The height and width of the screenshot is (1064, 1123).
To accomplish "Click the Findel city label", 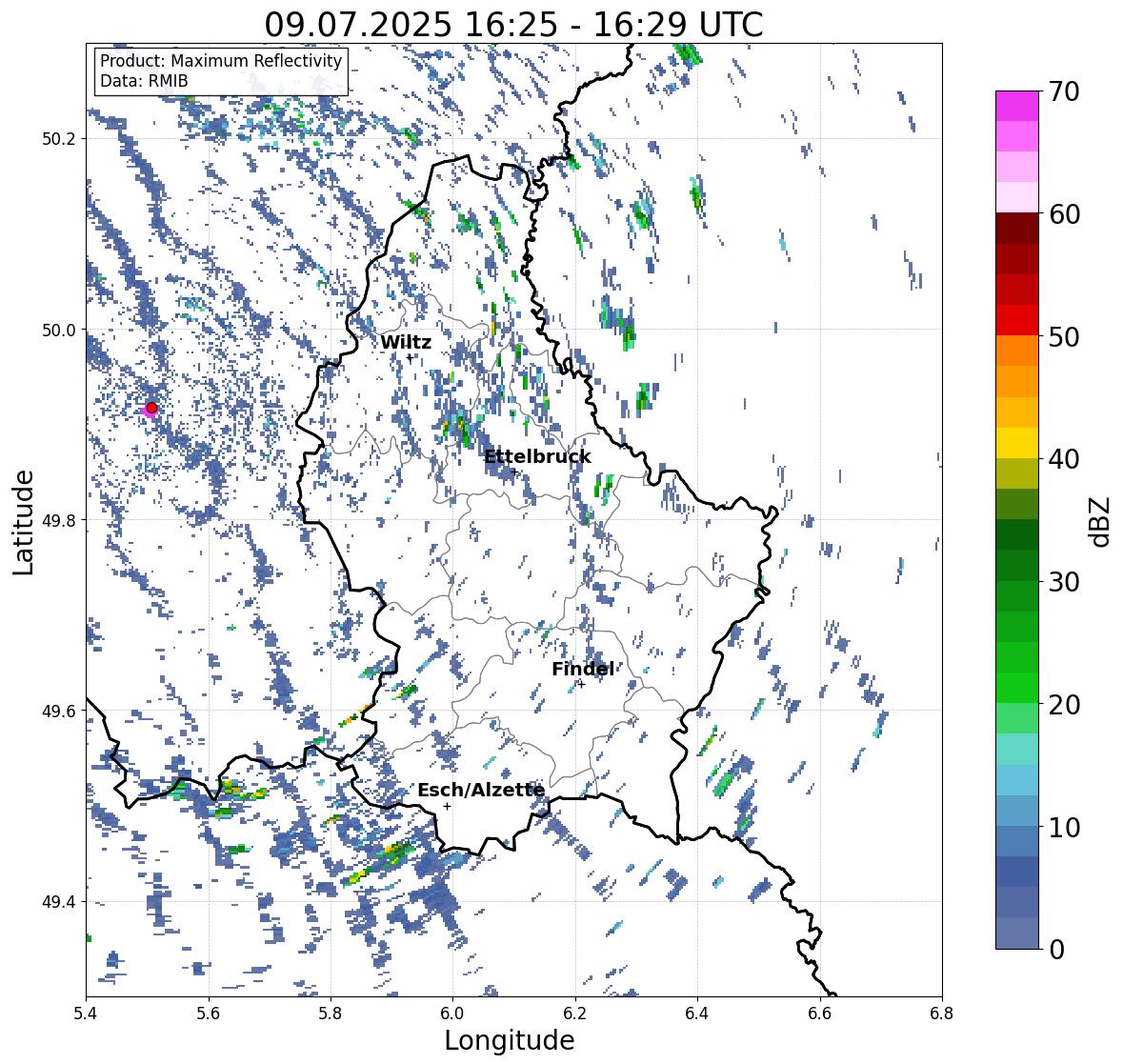I will tap(583, 669).
